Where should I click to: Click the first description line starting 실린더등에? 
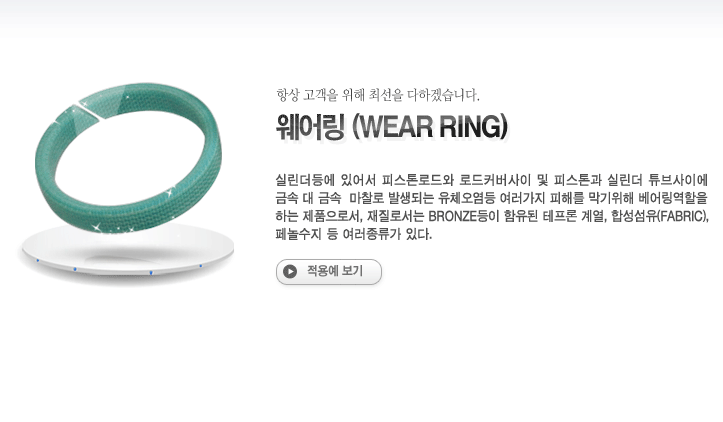(x=491, y=179)
